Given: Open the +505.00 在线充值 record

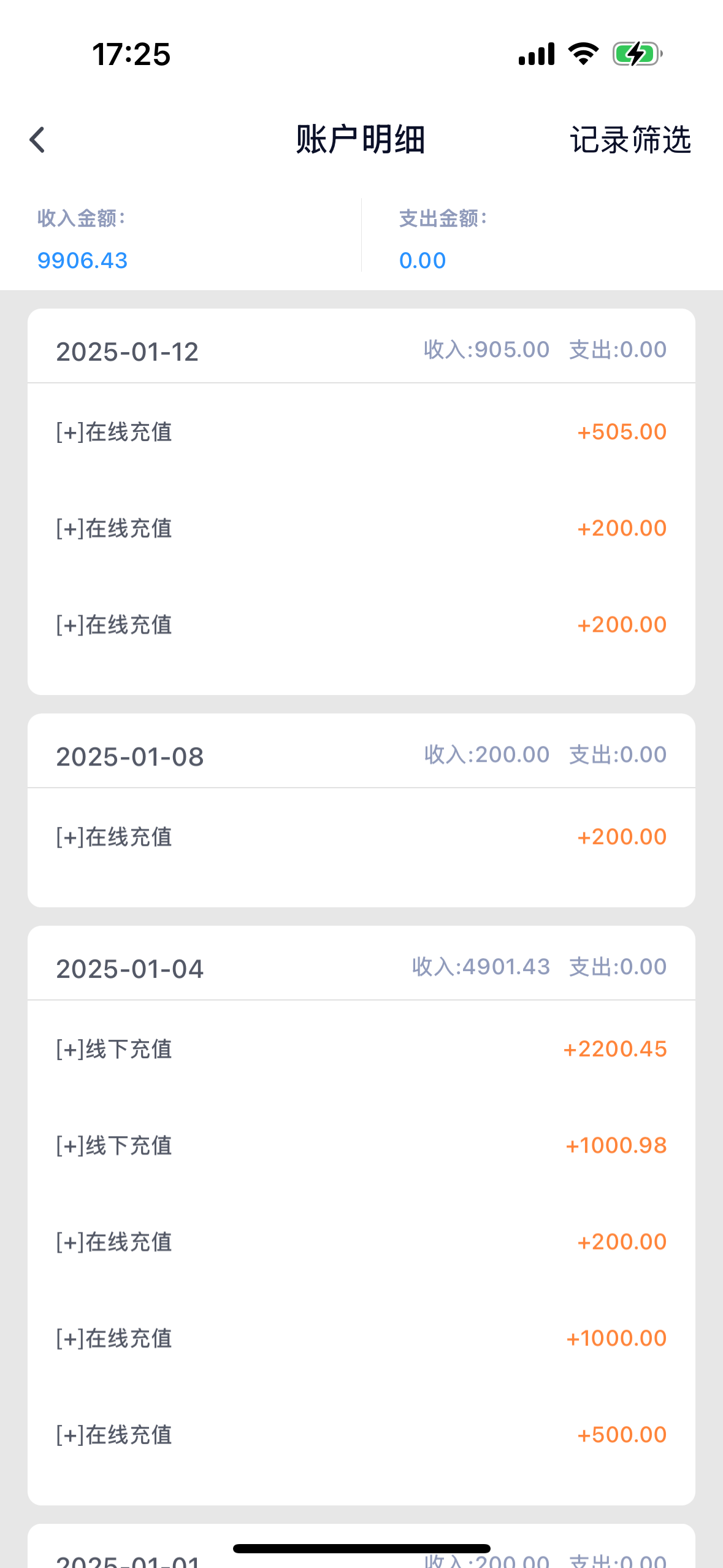Looking at the screenshot, I should point(361,432).
